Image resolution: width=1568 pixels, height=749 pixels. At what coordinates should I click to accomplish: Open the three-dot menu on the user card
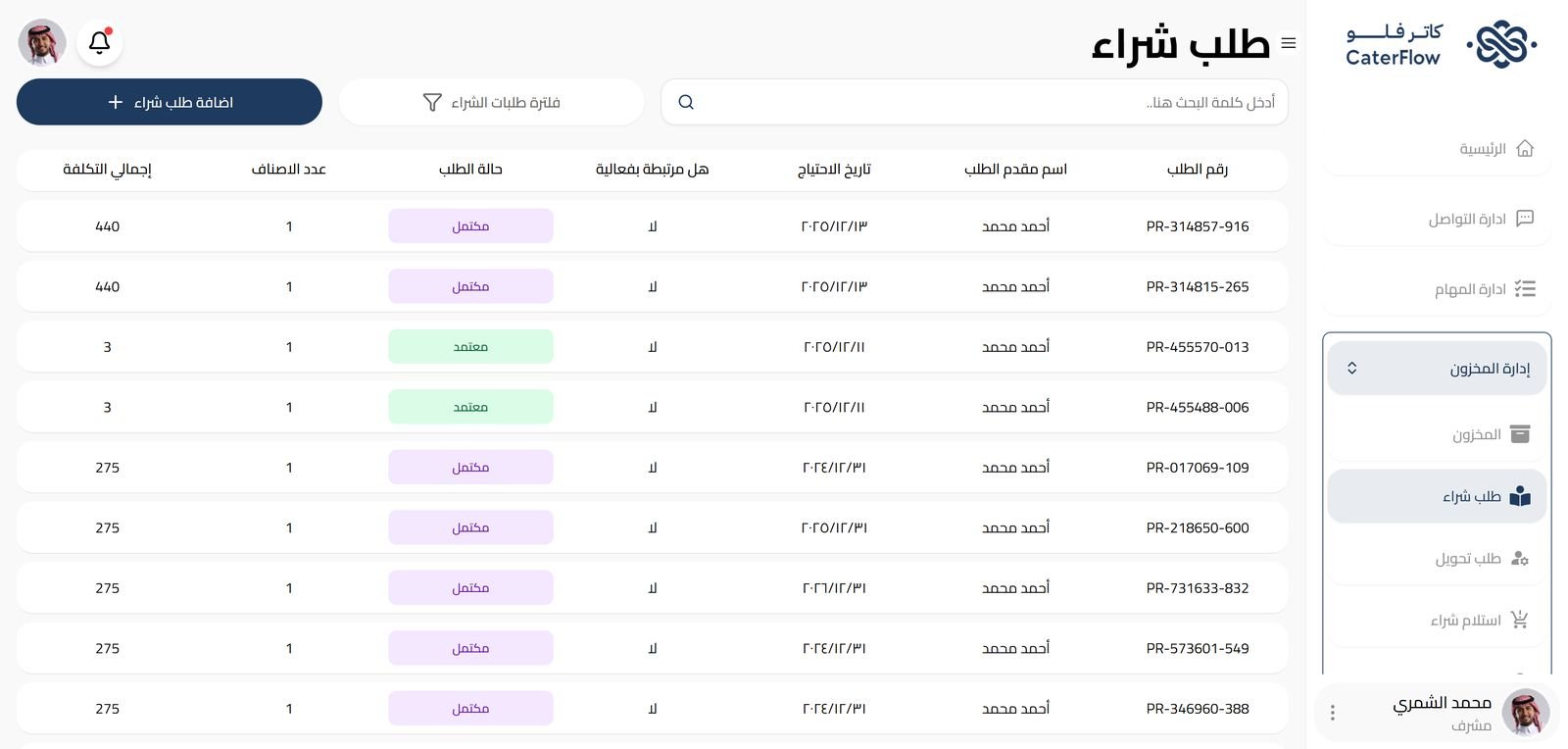click(x=1333, y=713)
